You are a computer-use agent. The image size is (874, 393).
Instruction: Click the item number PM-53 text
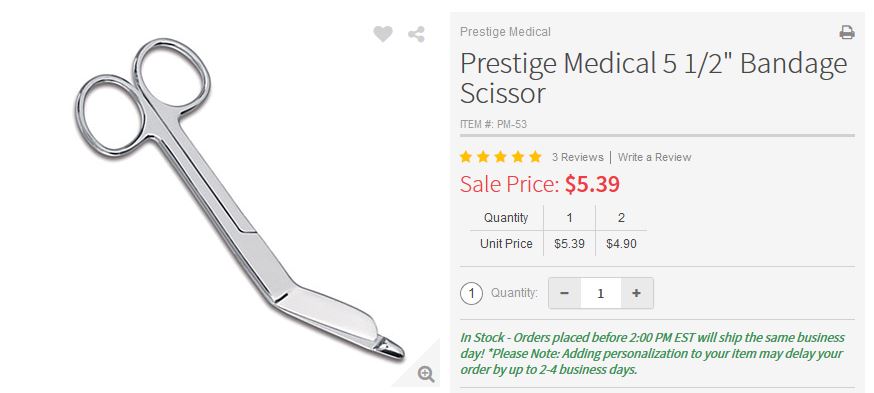click(493, 124)
